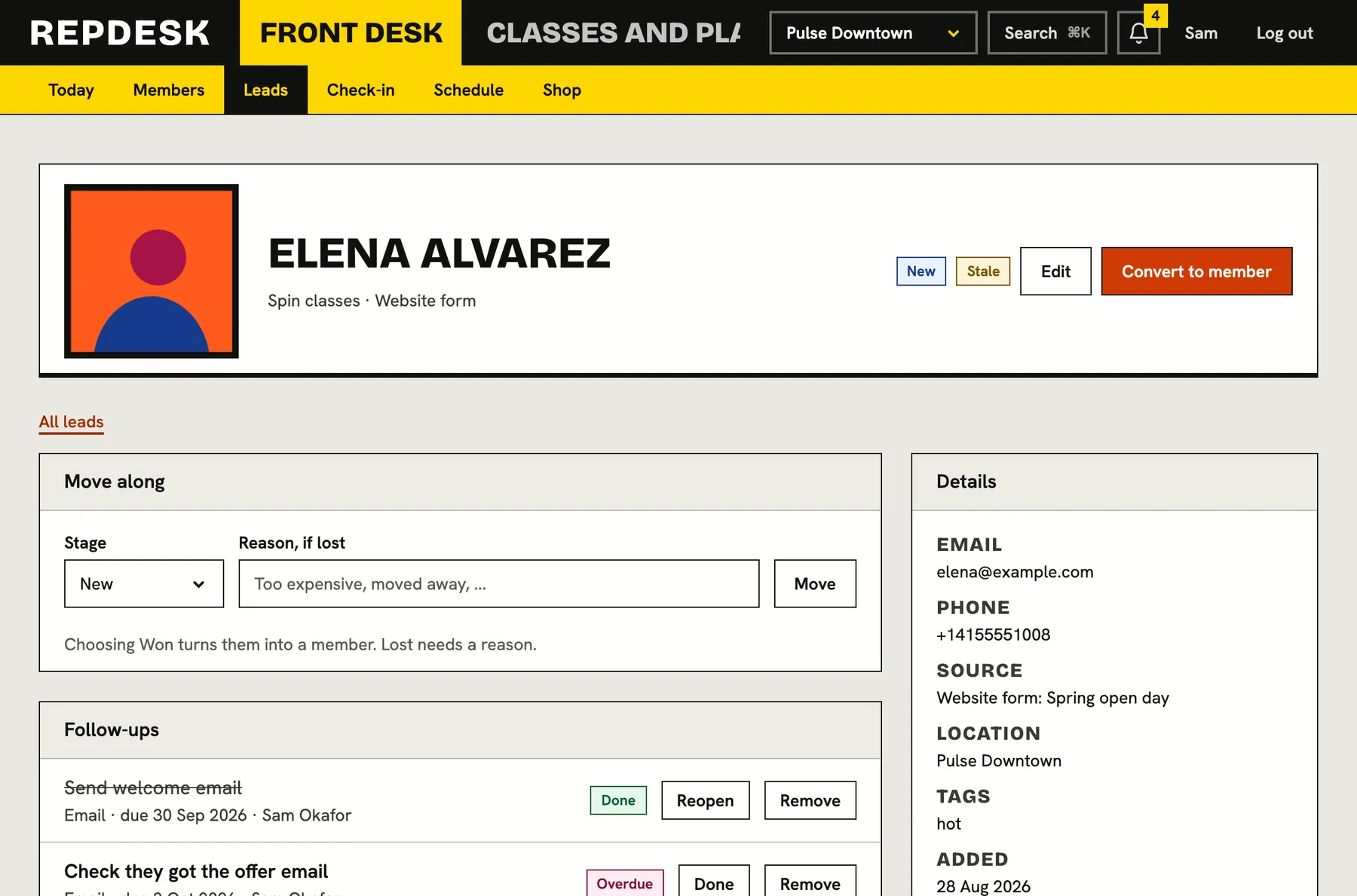Log out of the account

point(1285,33)
